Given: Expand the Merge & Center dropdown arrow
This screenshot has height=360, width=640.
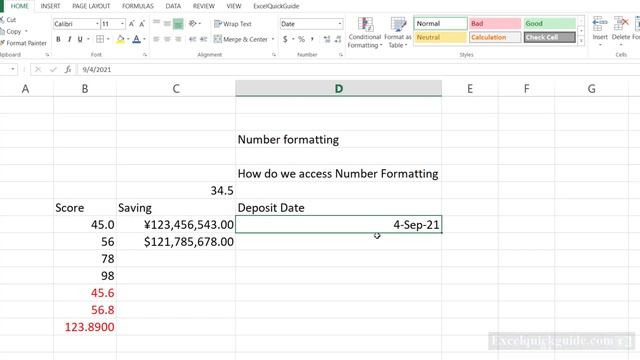Looking at the screenshot, I should [273, 39].
